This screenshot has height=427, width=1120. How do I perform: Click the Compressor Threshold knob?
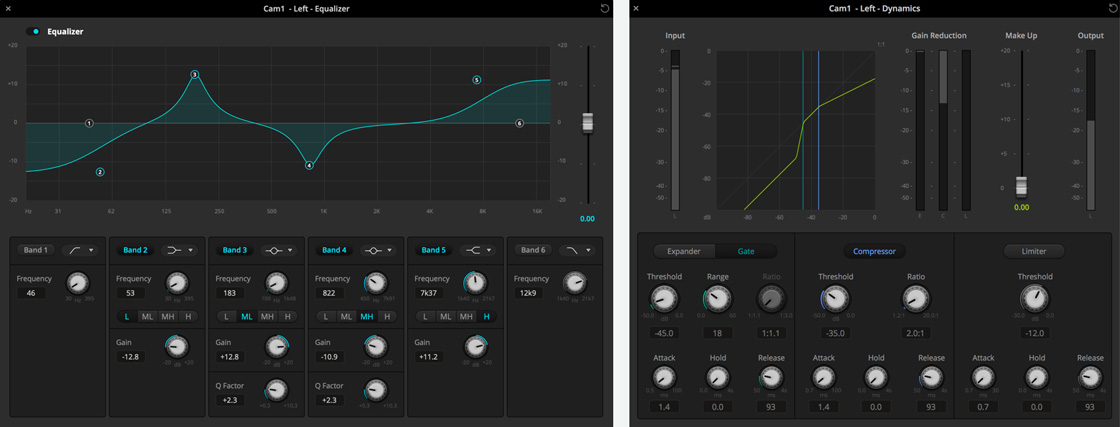[835, 299]
